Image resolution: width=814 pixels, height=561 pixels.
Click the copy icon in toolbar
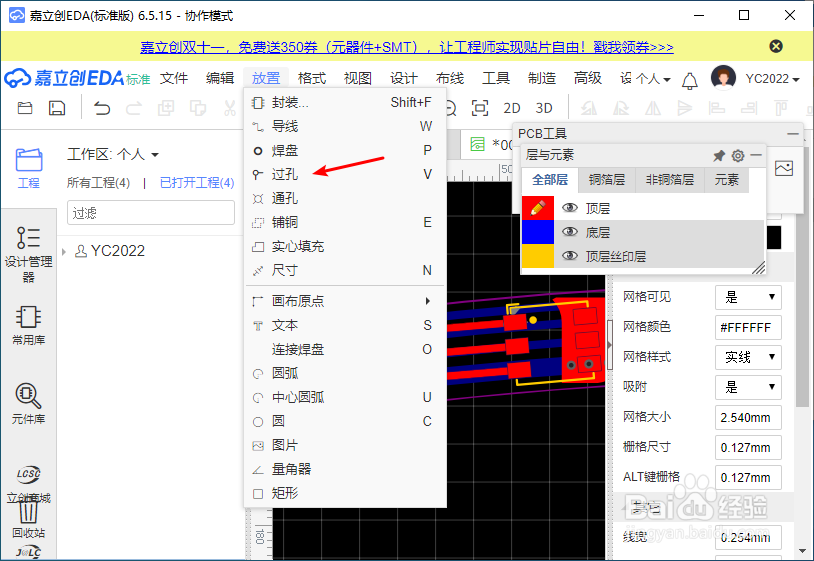tap(198, 108)
